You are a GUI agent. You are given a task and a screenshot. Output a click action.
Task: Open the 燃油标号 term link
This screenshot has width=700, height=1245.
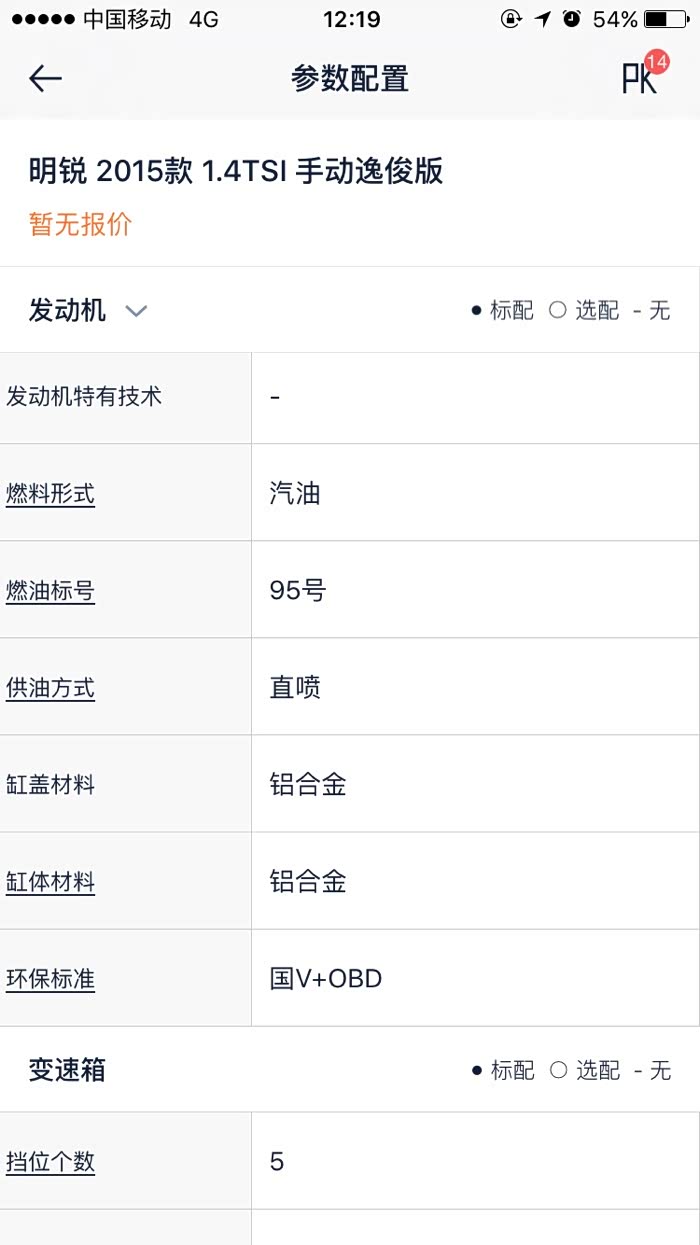pyautogui.click(x=51, y=590)
